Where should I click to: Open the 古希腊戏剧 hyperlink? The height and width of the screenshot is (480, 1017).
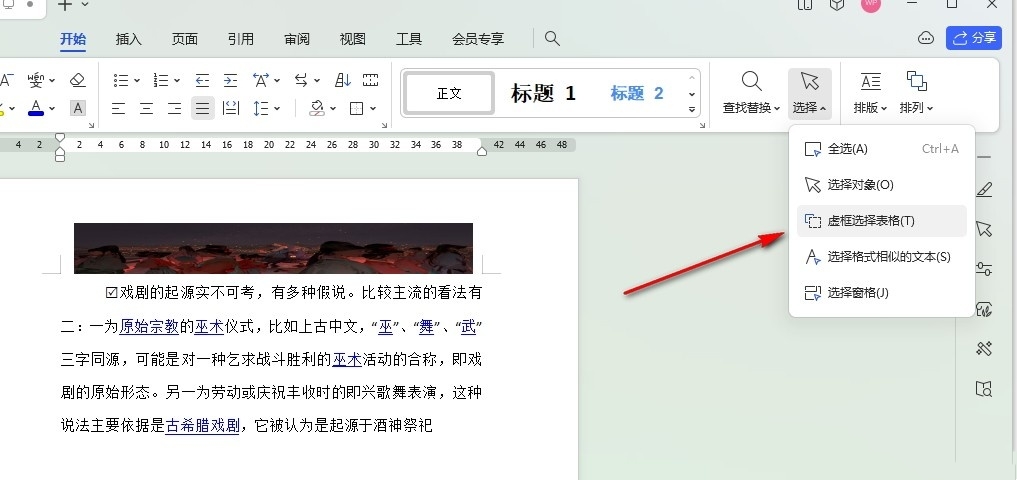point(202,426)
